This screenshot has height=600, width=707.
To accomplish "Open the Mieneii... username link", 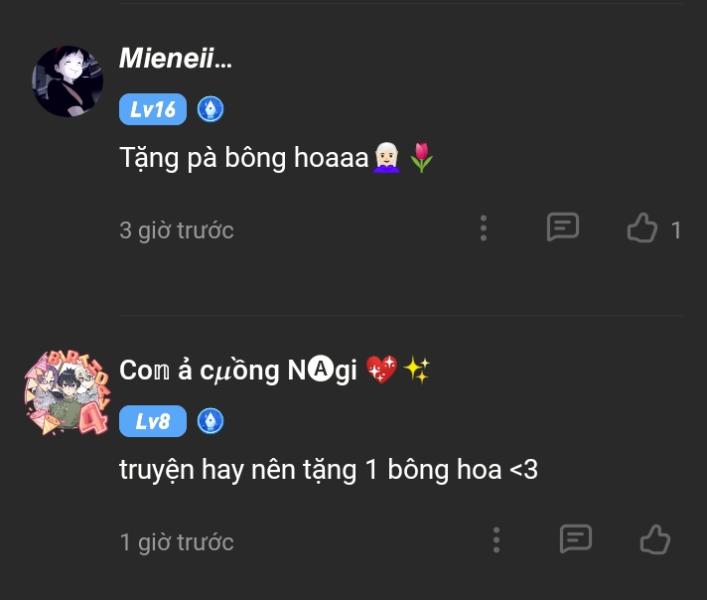I will coord(175,59).
